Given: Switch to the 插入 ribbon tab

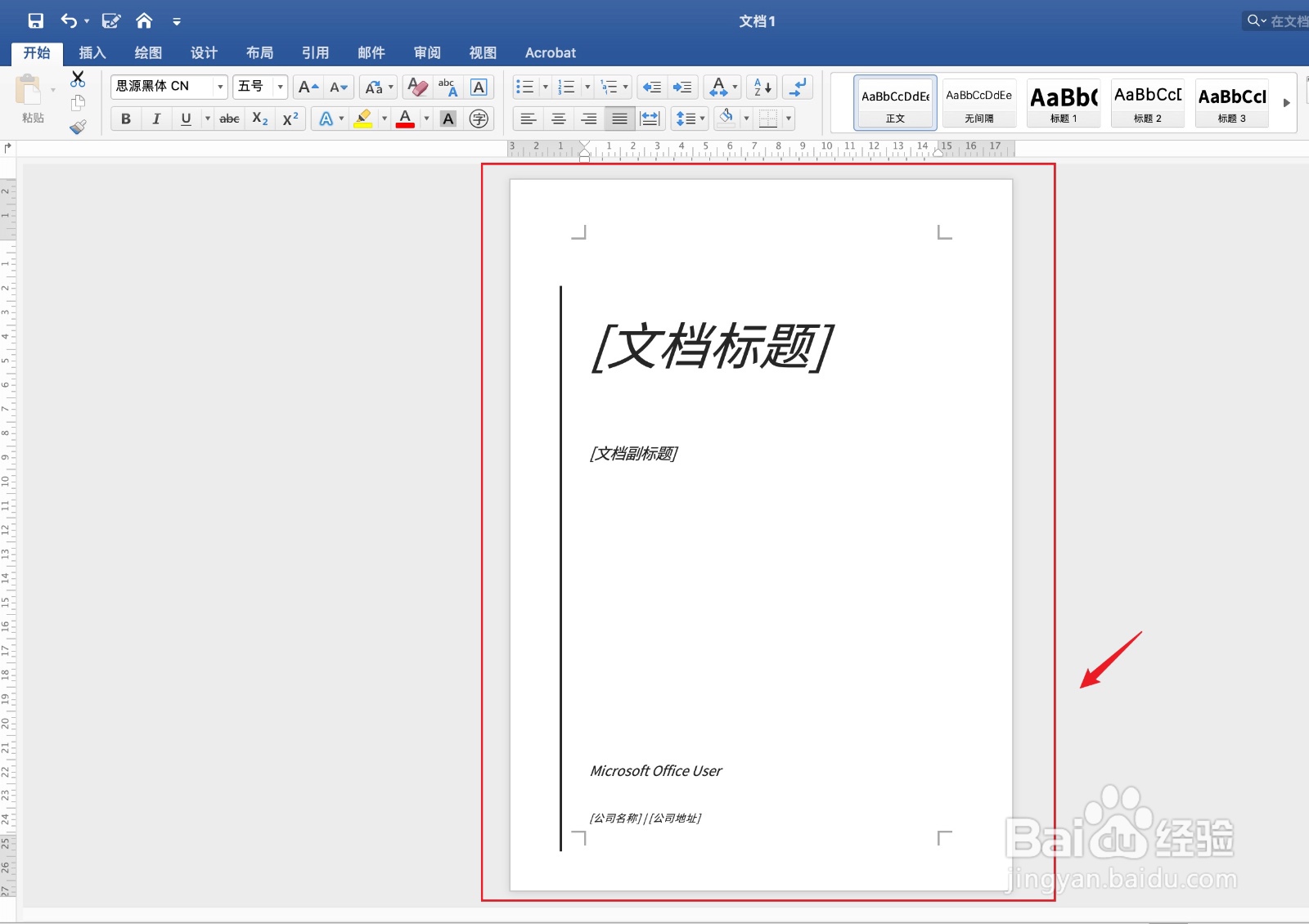Looking at the screenshot, I should click(x=92, y=52).
